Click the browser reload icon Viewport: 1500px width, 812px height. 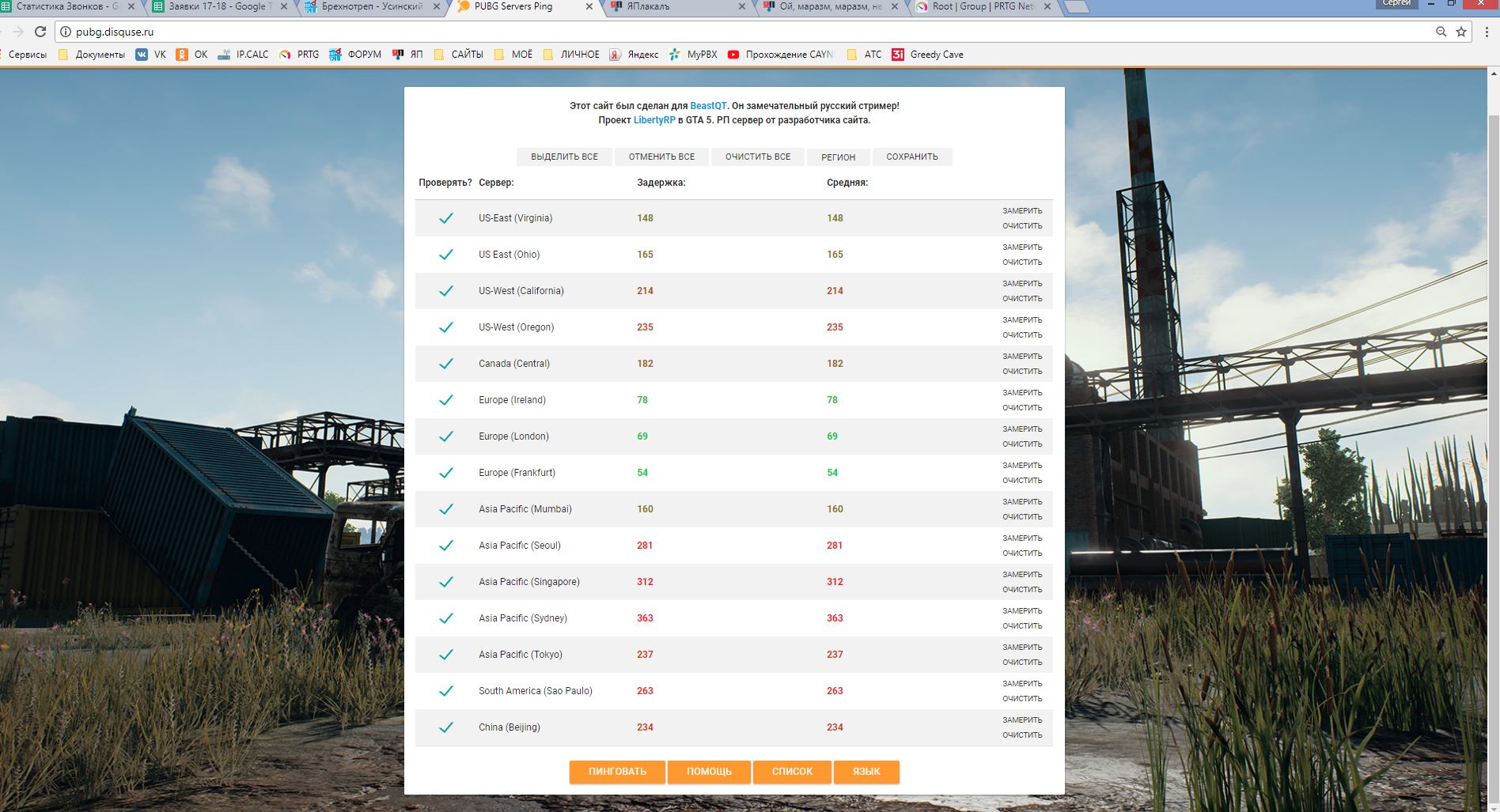click(40, 32)
